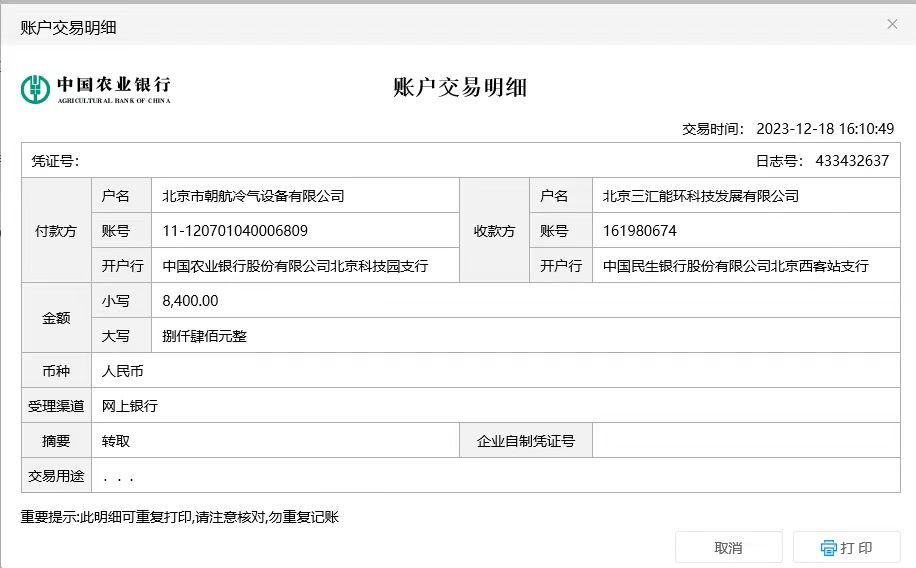Viewport: 916px width, 568px height.
Task: Click the 企业自制凭证号 label cell
Action: tap(526, 441)
